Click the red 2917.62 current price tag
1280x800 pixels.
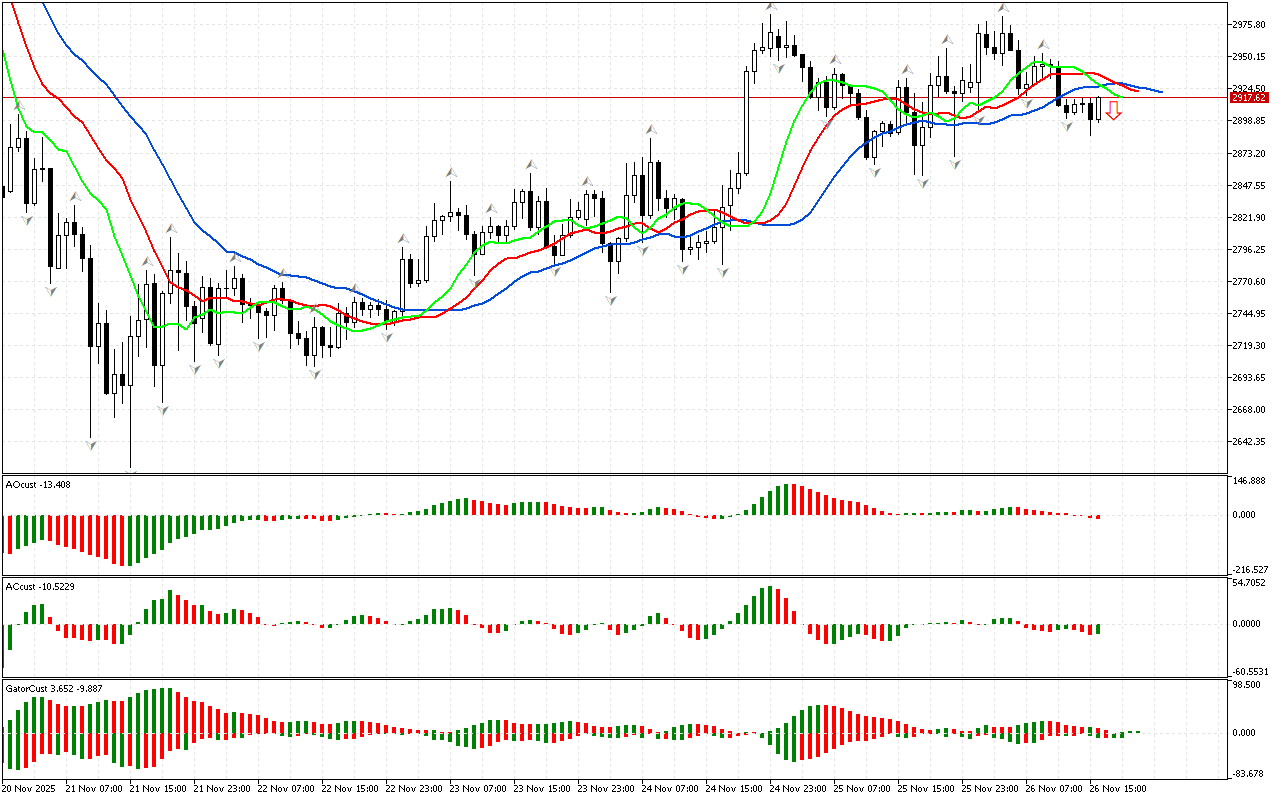(x=1246, y=97)
